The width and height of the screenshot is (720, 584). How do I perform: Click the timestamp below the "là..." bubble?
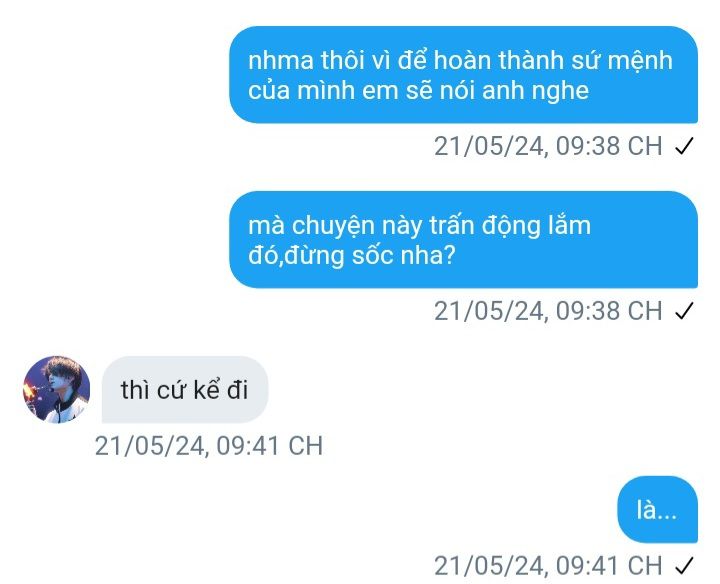(548, 565)
